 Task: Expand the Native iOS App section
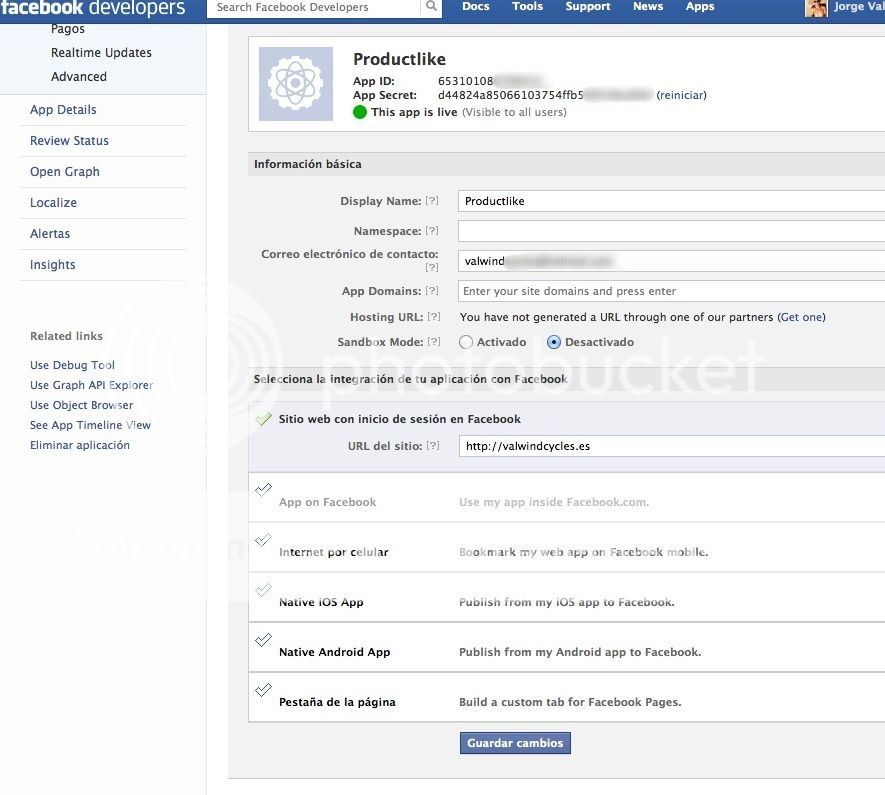321,602
